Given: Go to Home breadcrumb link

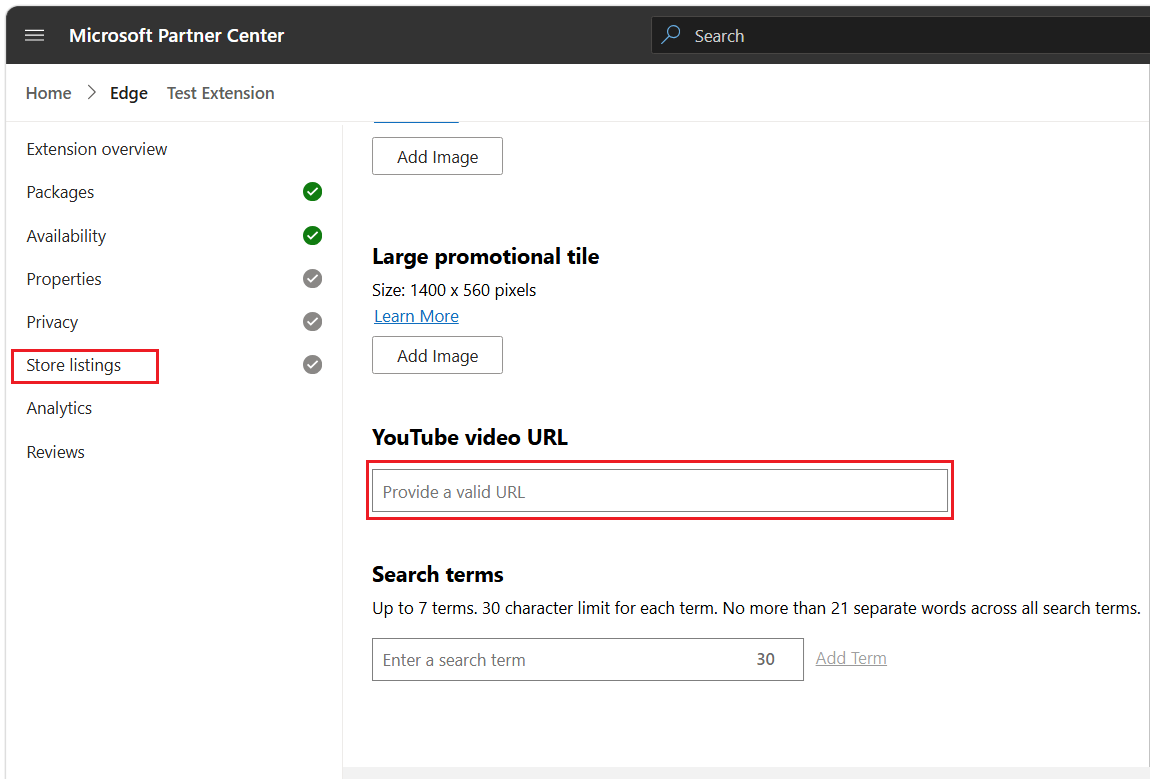Looking at the screenshot, I should 48,93.
